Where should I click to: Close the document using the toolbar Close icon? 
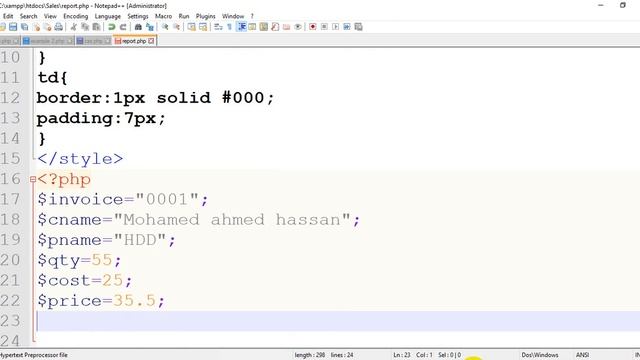coord(37,27)
